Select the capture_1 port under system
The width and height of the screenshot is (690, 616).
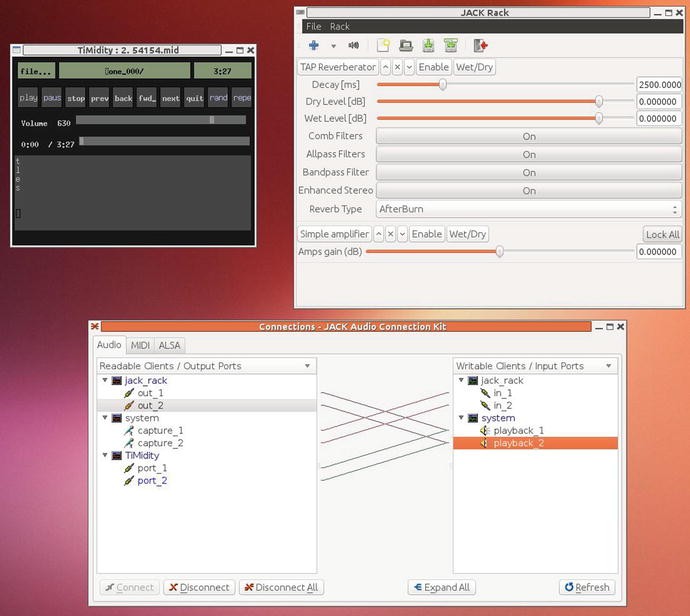click(x=160, y=430)
